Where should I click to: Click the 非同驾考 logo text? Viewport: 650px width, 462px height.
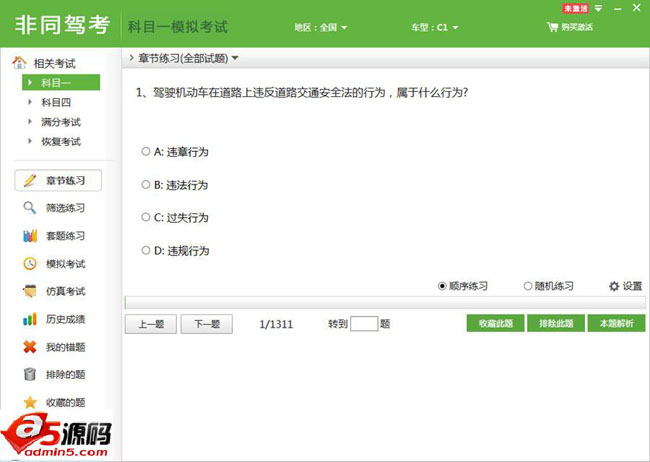63,25
